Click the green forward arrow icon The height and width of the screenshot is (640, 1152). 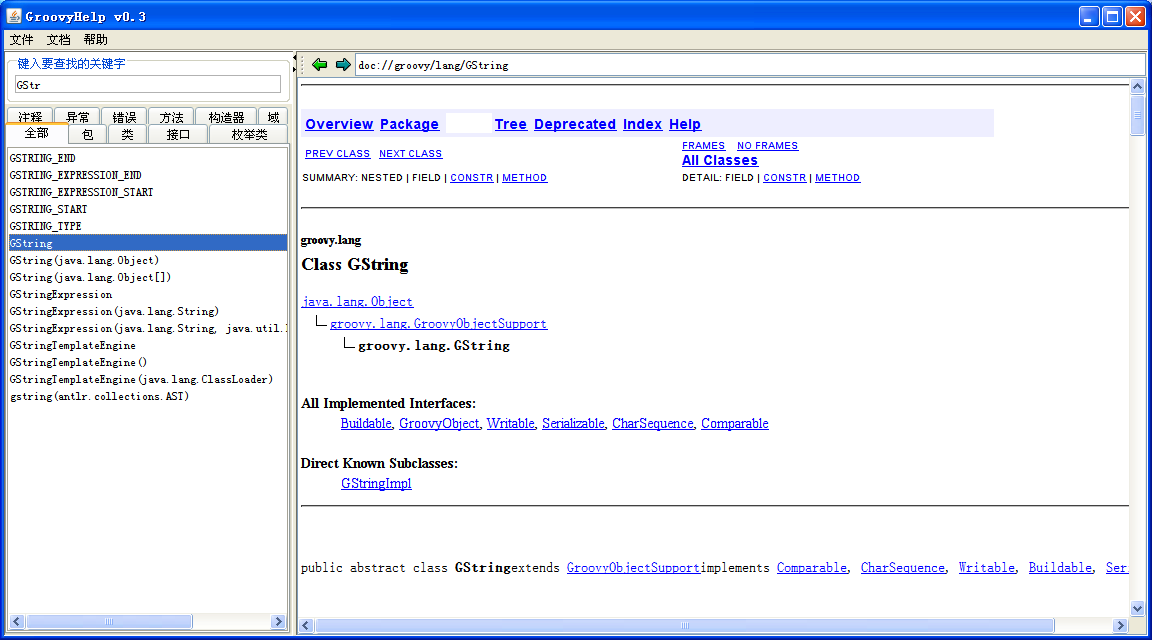343,65
